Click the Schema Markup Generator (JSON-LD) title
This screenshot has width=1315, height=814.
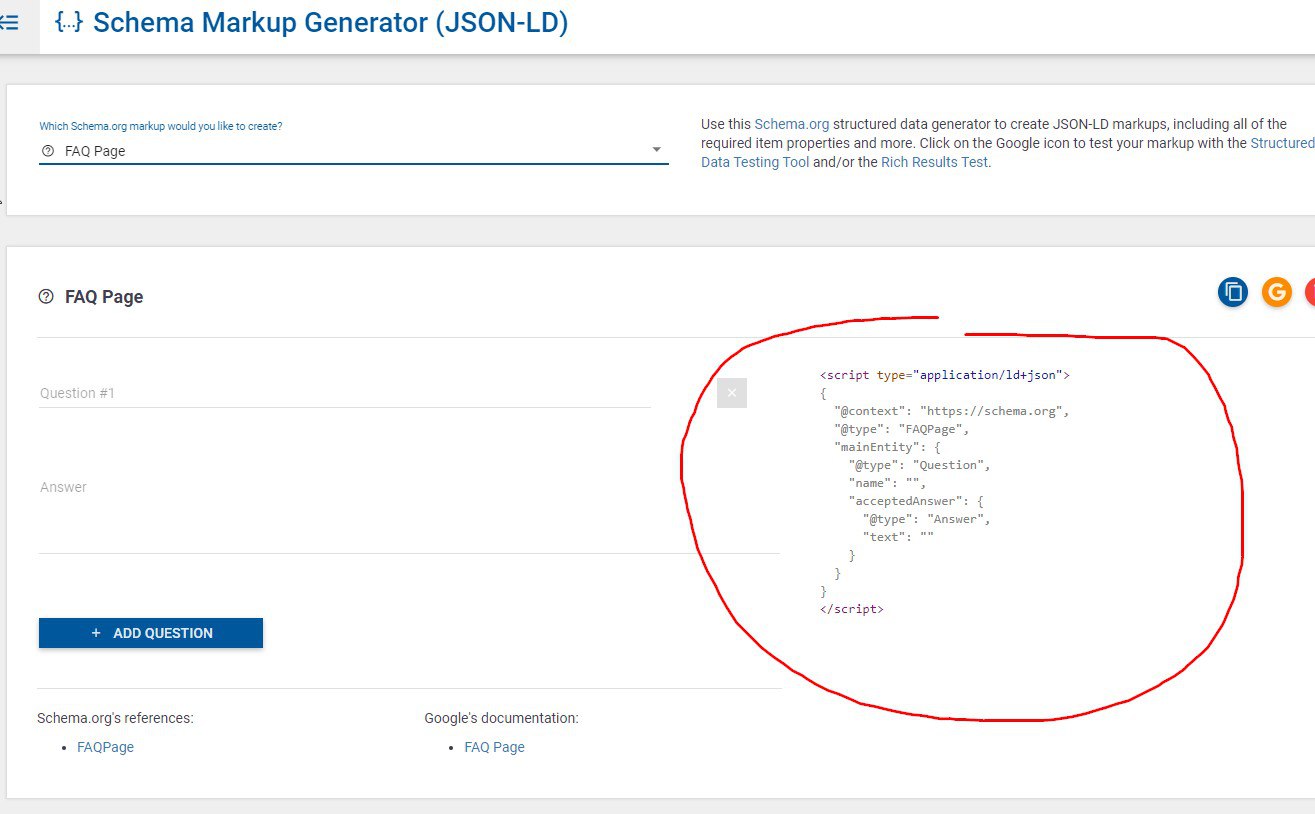330,22
